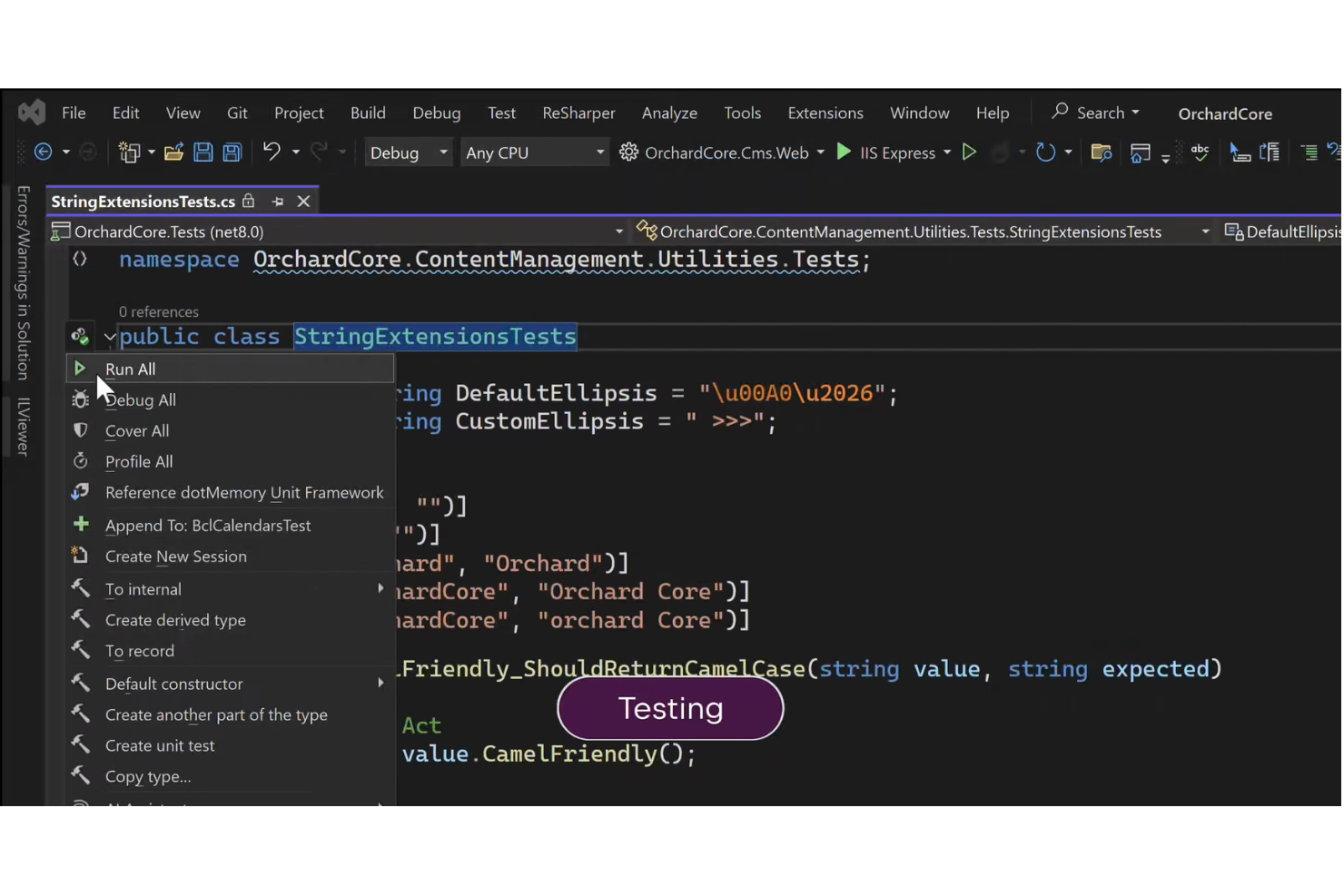Close the StringExtensionsTests.cs tab
The image size is (1344, 896).
[x=303, y=202]
